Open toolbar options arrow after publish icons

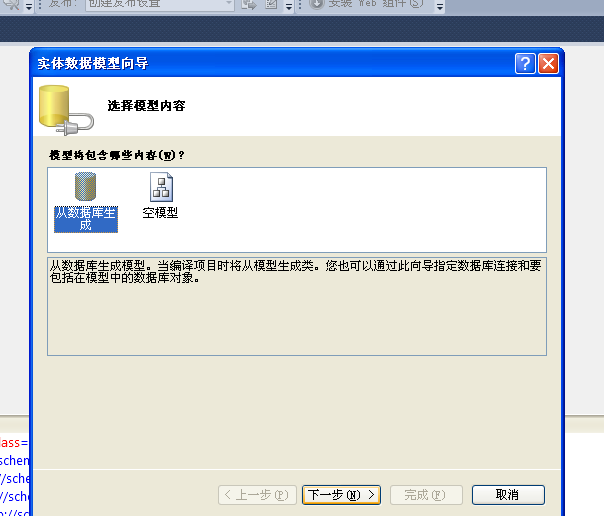[289, 6]
